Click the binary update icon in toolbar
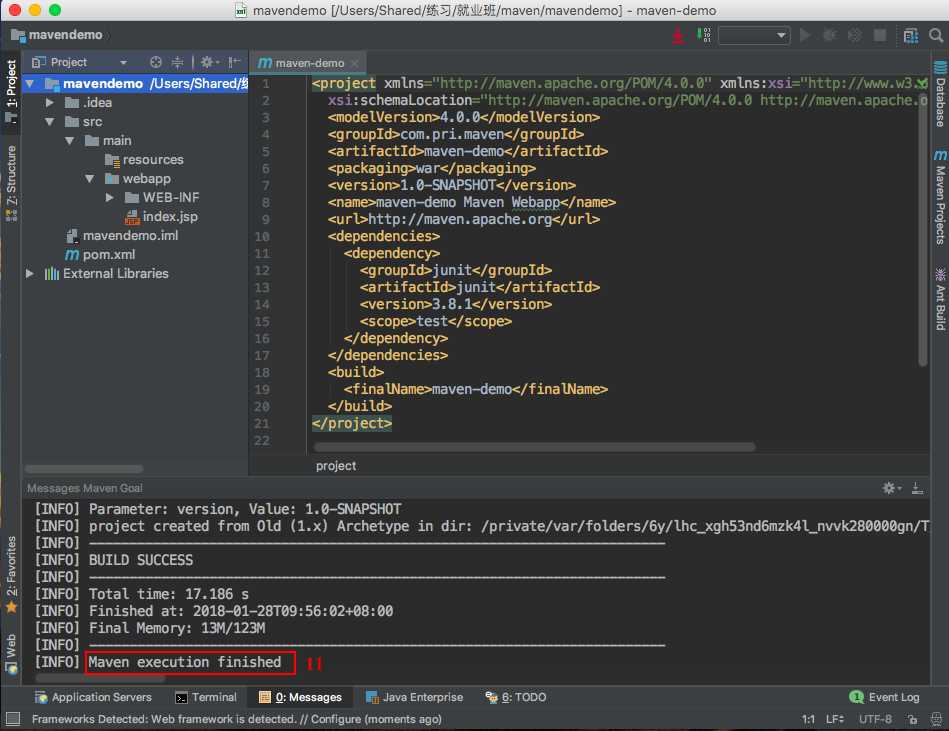Viewport: 949px width, 731px height. click(x=703, y=35)
